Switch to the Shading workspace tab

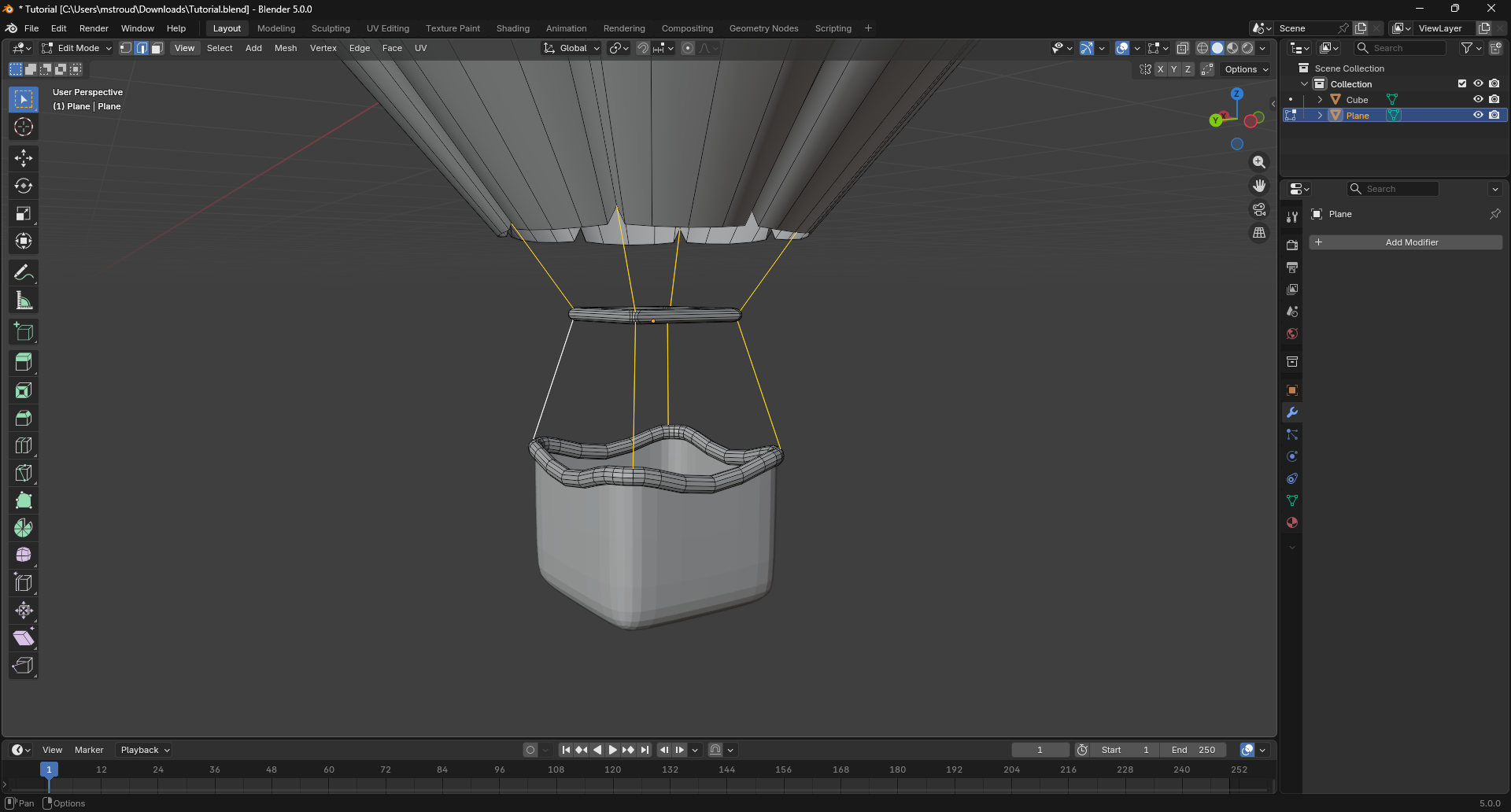[513, 28]
